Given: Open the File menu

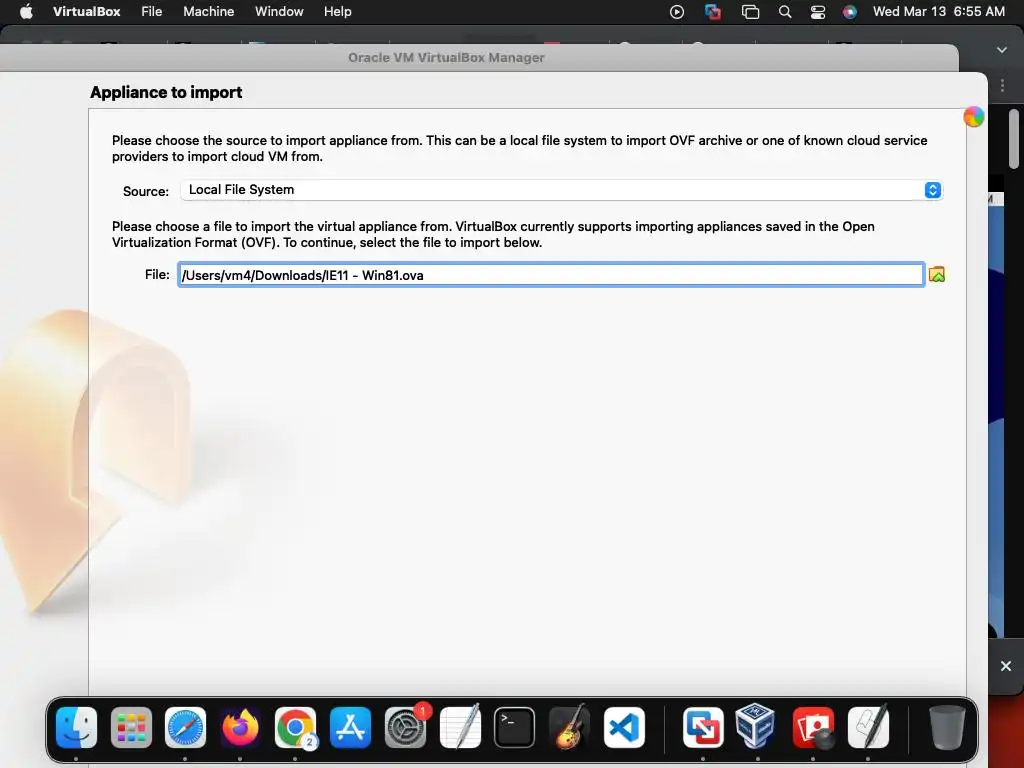Looking at the screenshot, I should (152, 12).
